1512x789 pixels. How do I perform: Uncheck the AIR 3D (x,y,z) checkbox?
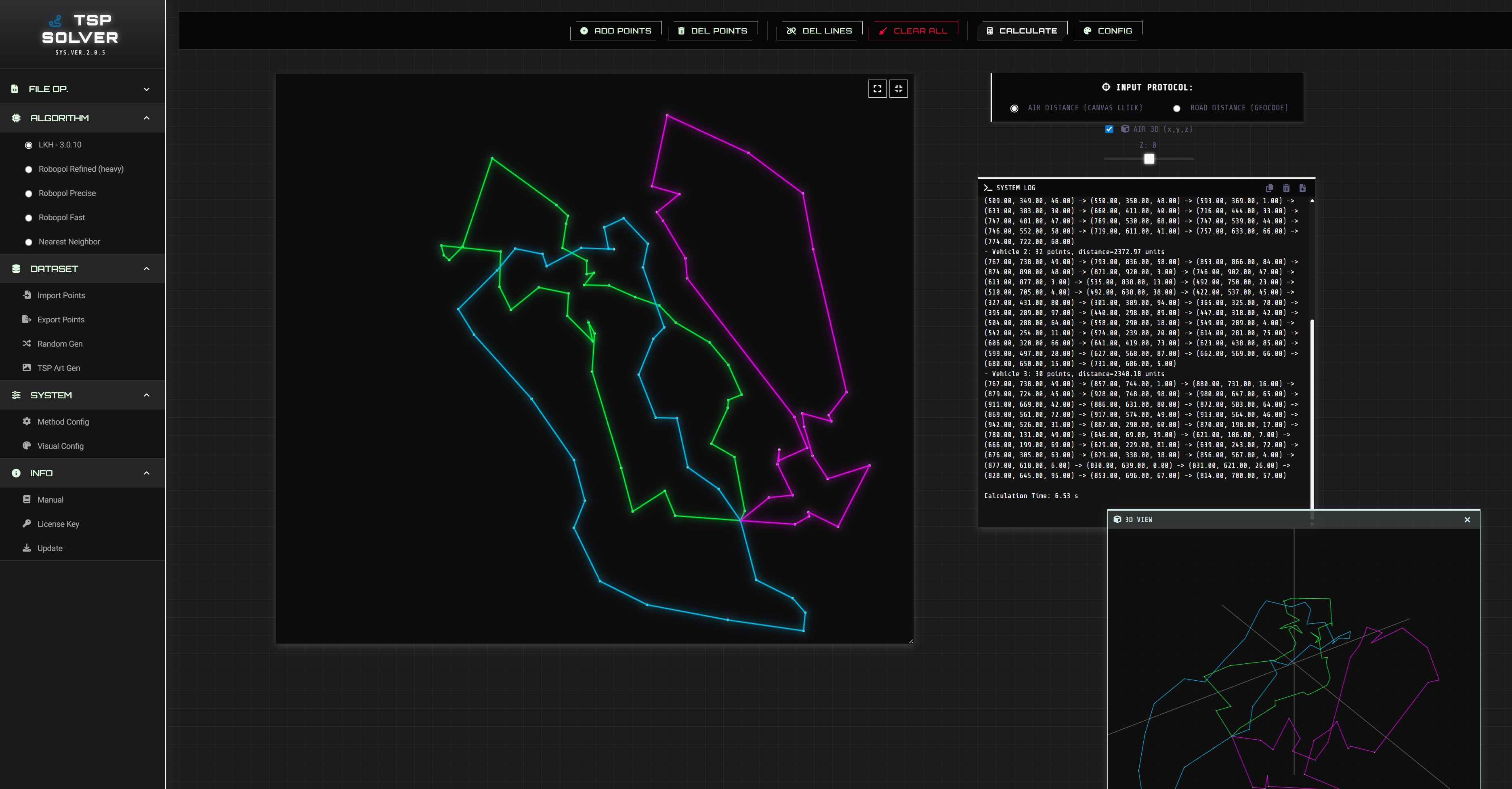point(1109,129)
